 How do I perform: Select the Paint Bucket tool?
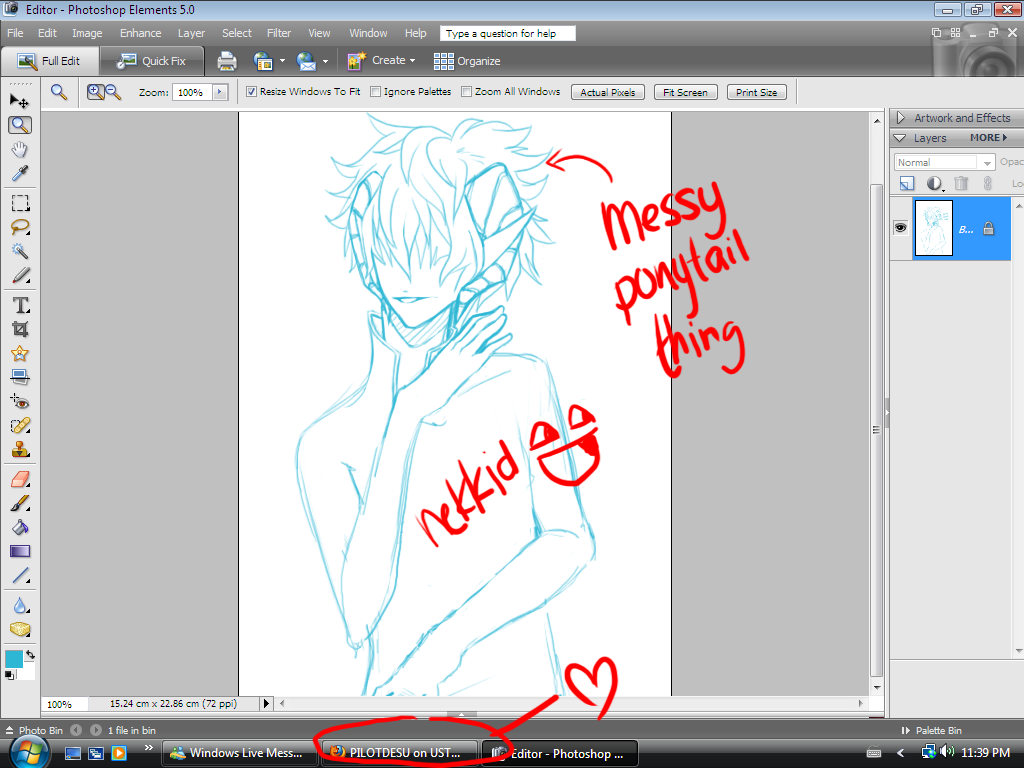[x=19, y=527]
